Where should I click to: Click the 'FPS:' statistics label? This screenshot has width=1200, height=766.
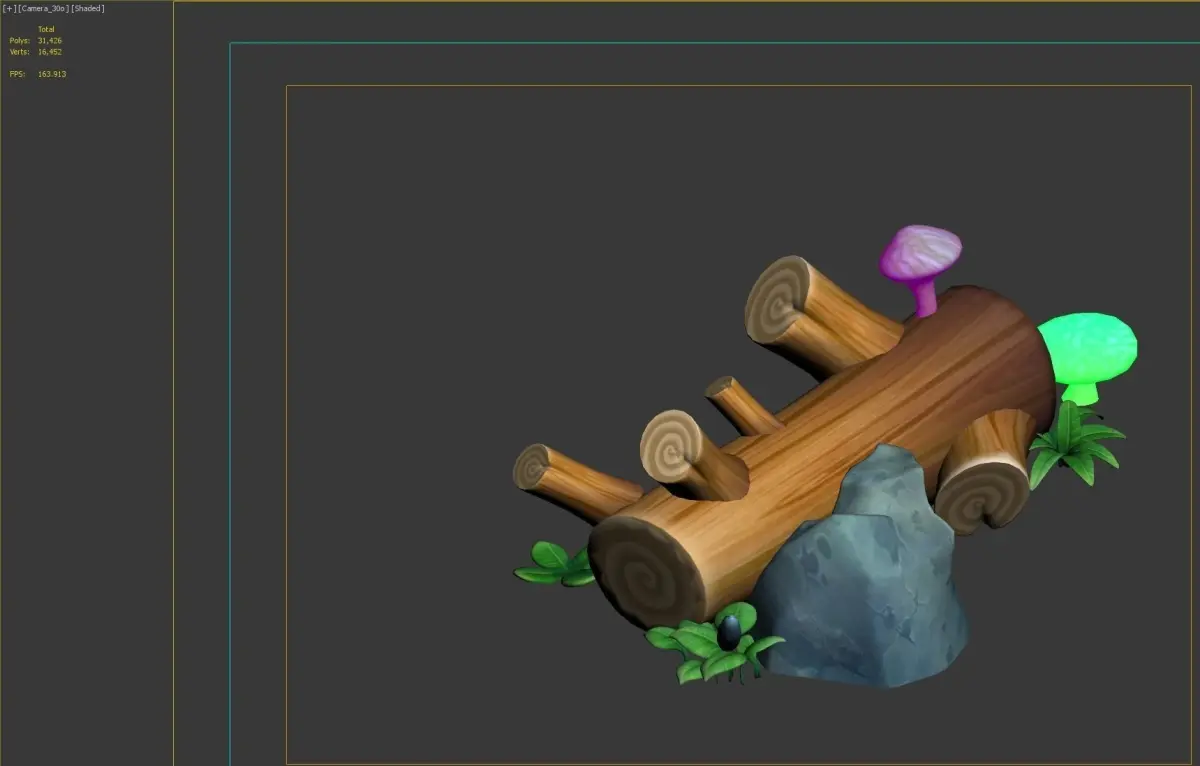click(x=18, y=74)
